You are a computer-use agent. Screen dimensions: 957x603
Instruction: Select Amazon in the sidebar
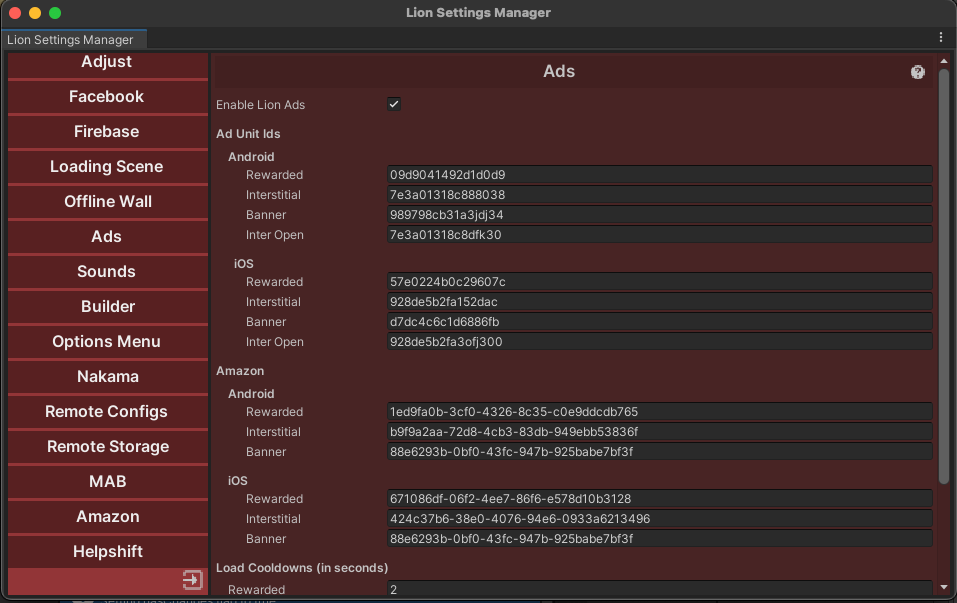point(107,517)
